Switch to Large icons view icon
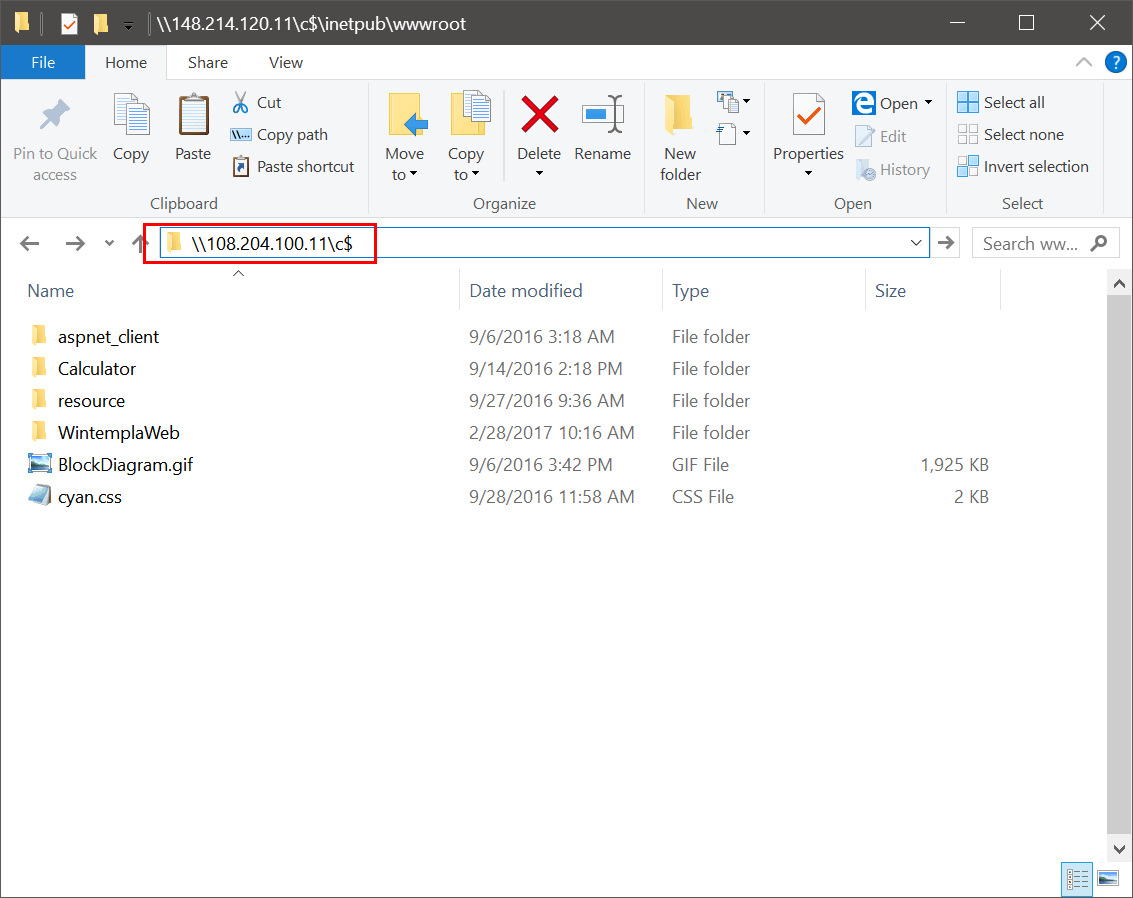Viewport: 1133px width, 898px height. [1108, 879]
